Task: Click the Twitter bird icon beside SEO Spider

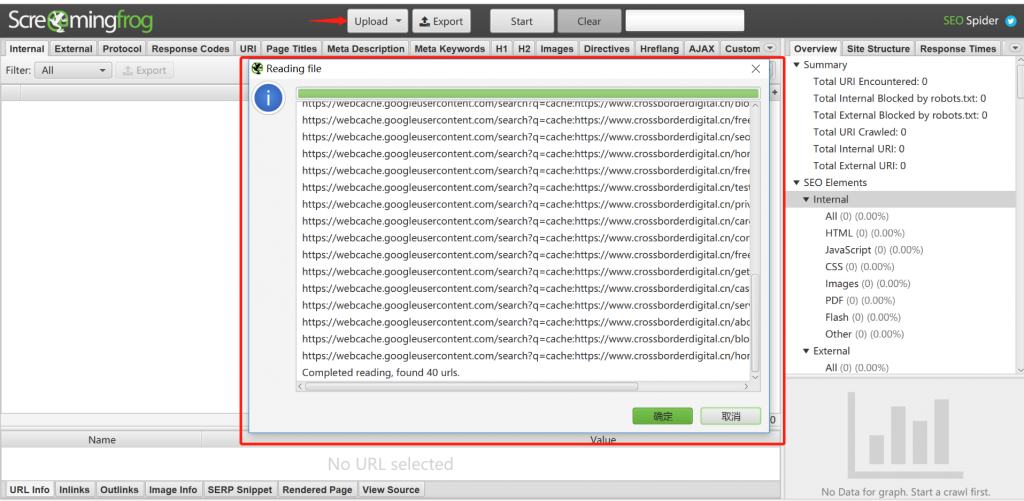Action: [1011, 21]
